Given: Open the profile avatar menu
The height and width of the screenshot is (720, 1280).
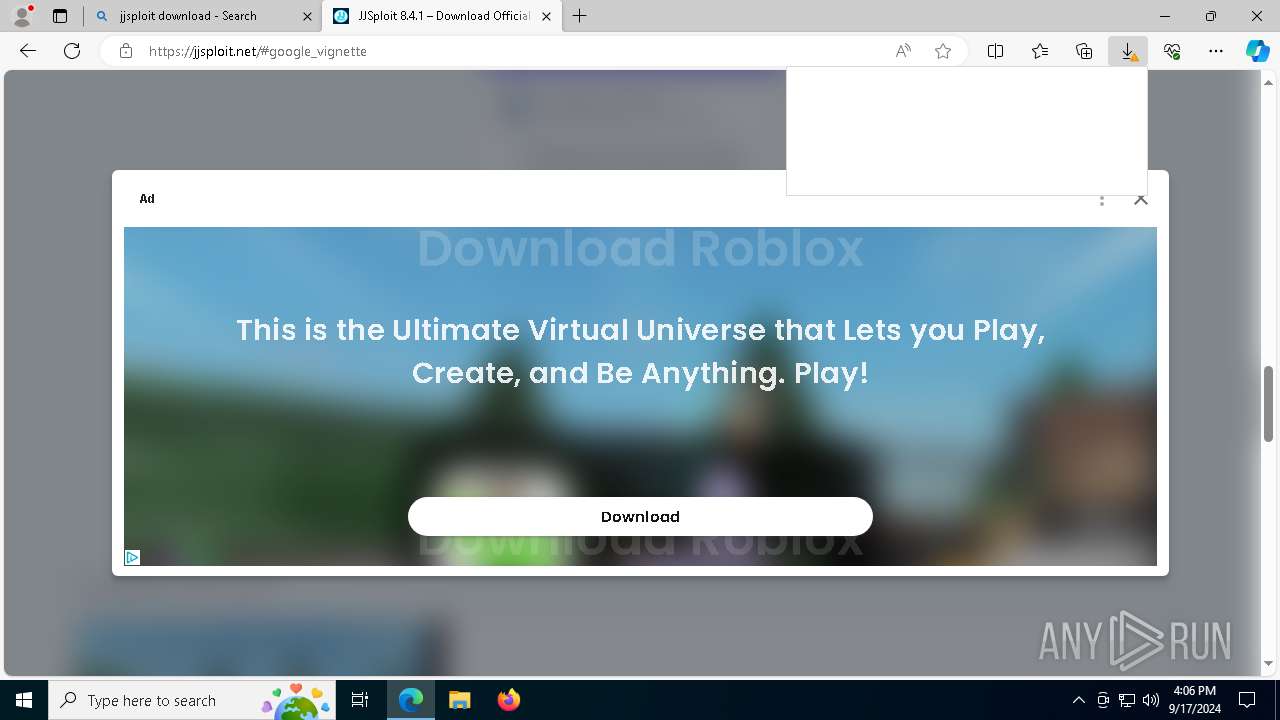Looking at the screenshot, I should click(x=22, y=16).
